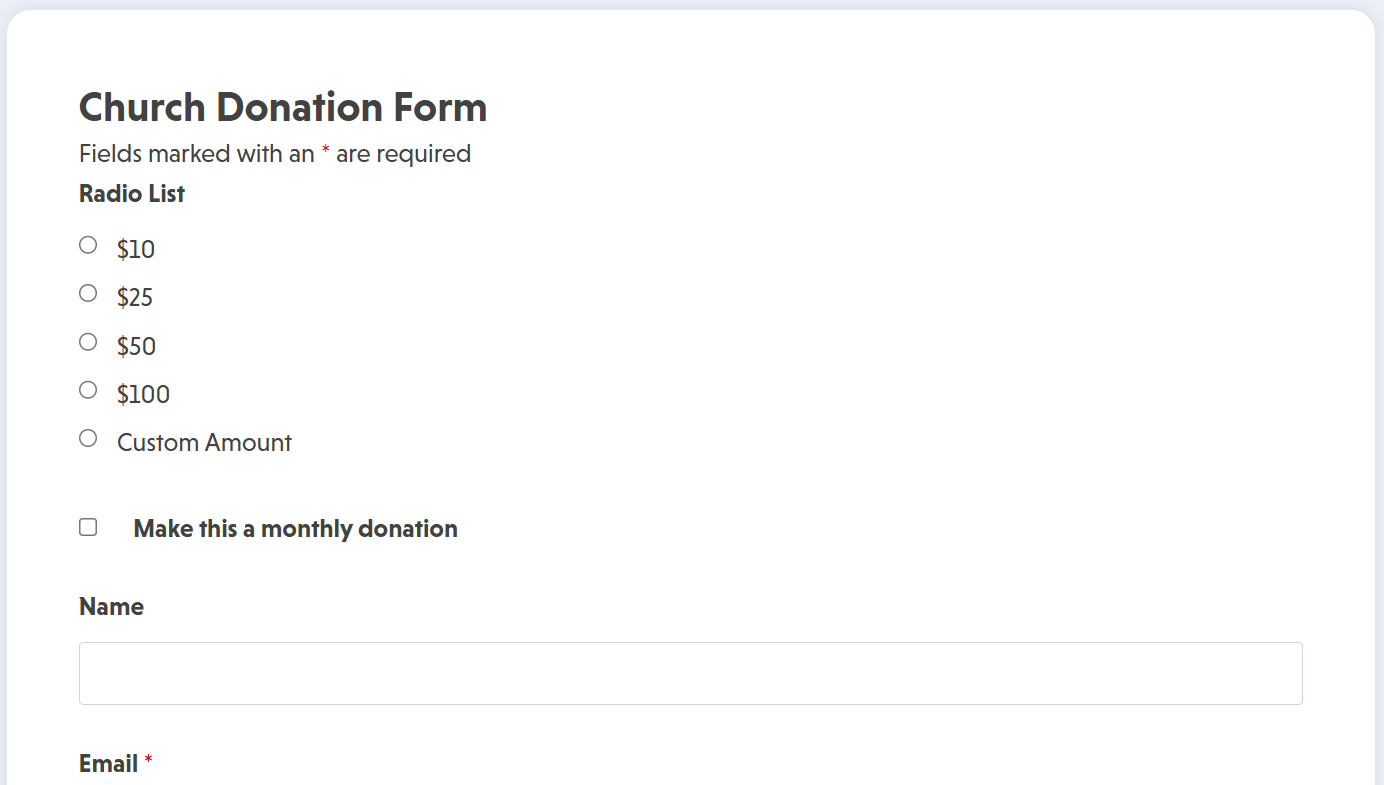This screenshot has height=785, width=1384.
Task: Click the "are required" note text
Action: (403, 154)
